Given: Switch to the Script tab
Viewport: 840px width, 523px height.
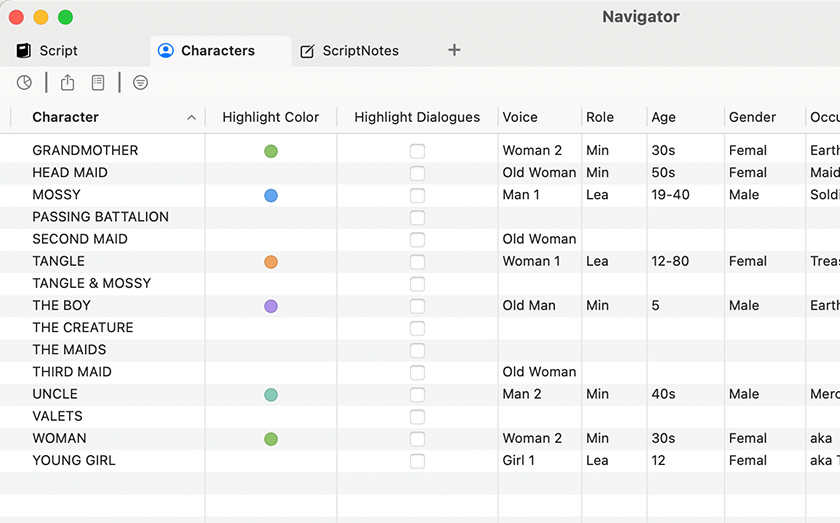Looking at the screenshot, I should click(x=58, y=51).
